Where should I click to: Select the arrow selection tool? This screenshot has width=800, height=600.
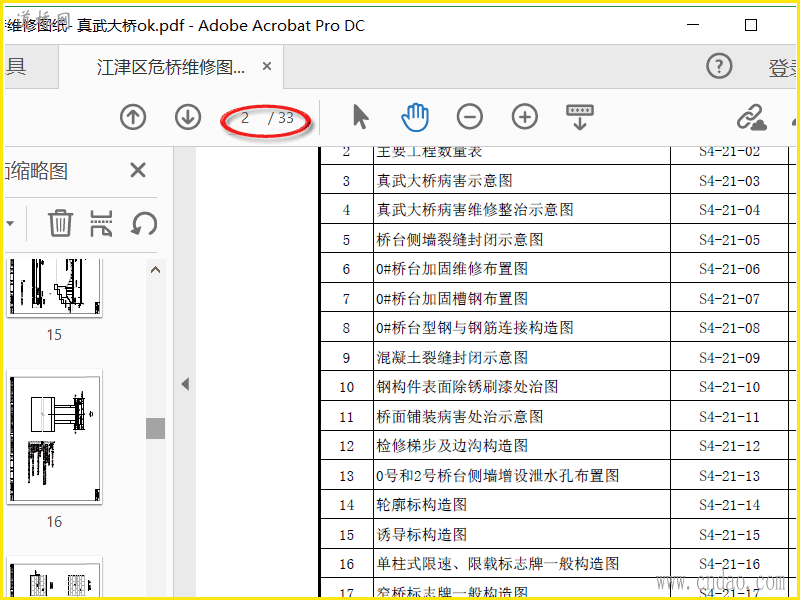[361, 117]
